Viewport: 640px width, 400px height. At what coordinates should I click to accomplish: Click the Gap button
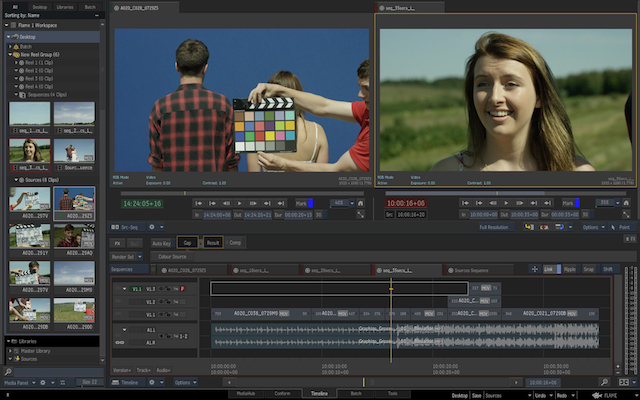[x=187, y=243]
